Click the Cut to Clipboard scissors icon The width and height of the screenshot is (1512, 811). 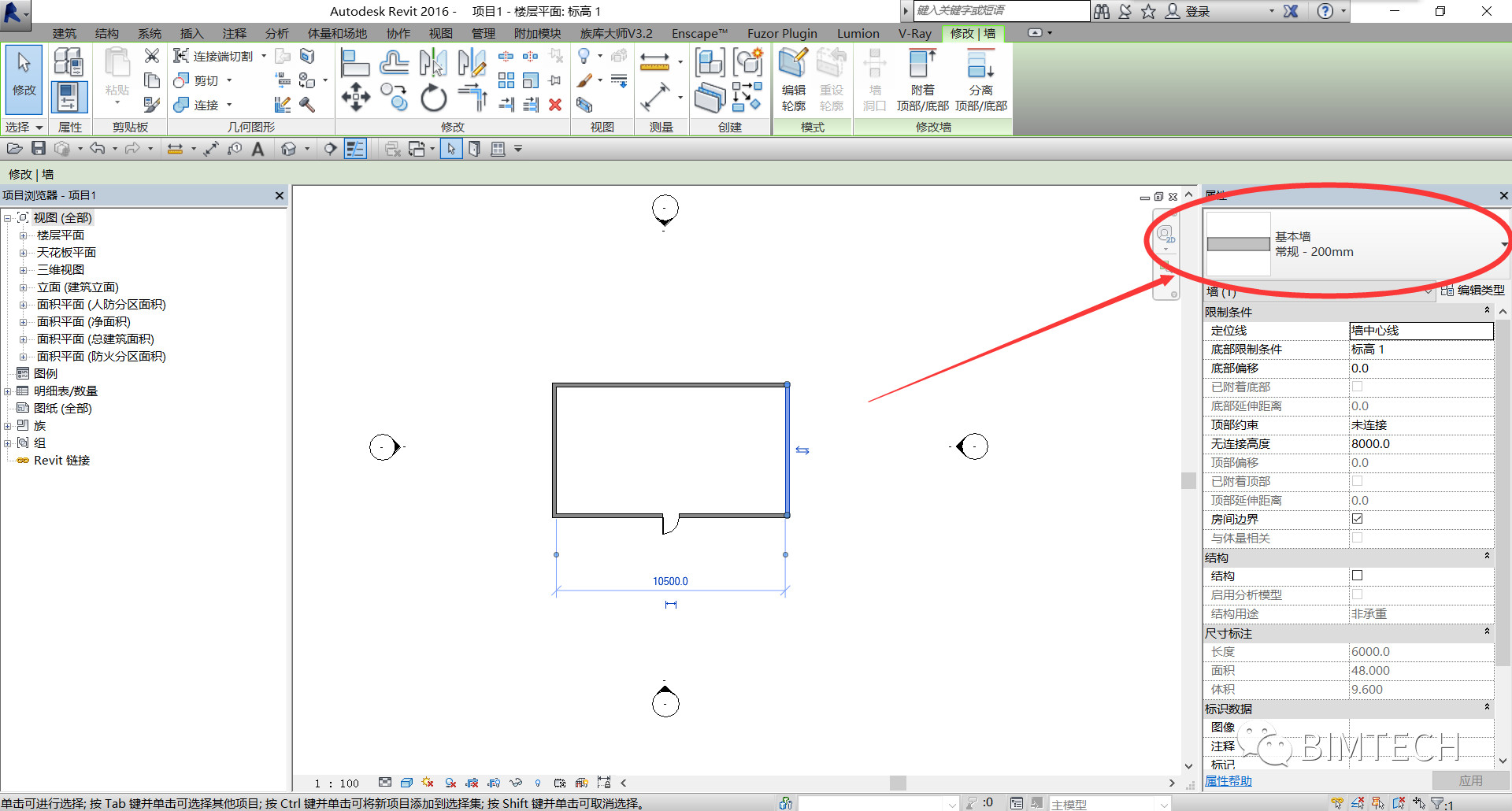point(152,56)
